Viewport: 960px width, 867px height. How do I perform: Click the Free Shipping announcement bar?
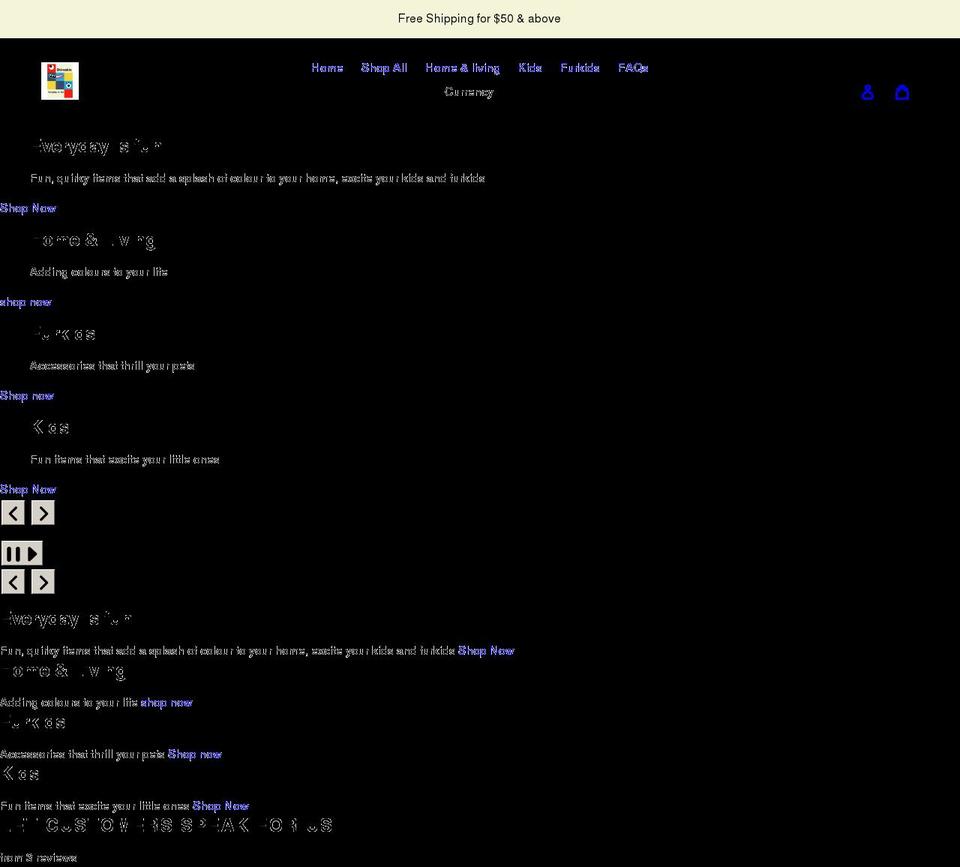tap(479, 18)
